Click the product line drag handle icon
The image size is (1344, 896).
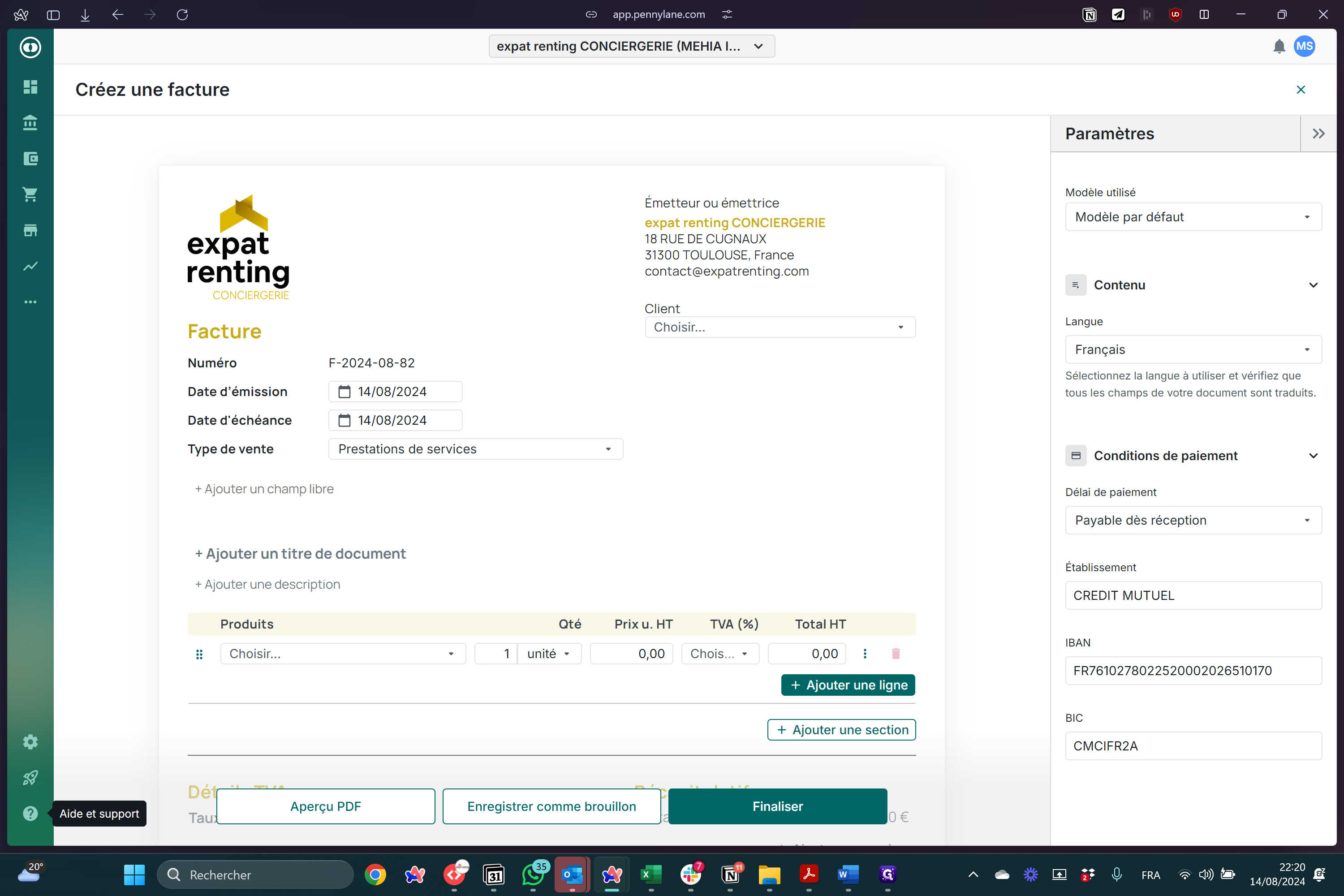199,654
